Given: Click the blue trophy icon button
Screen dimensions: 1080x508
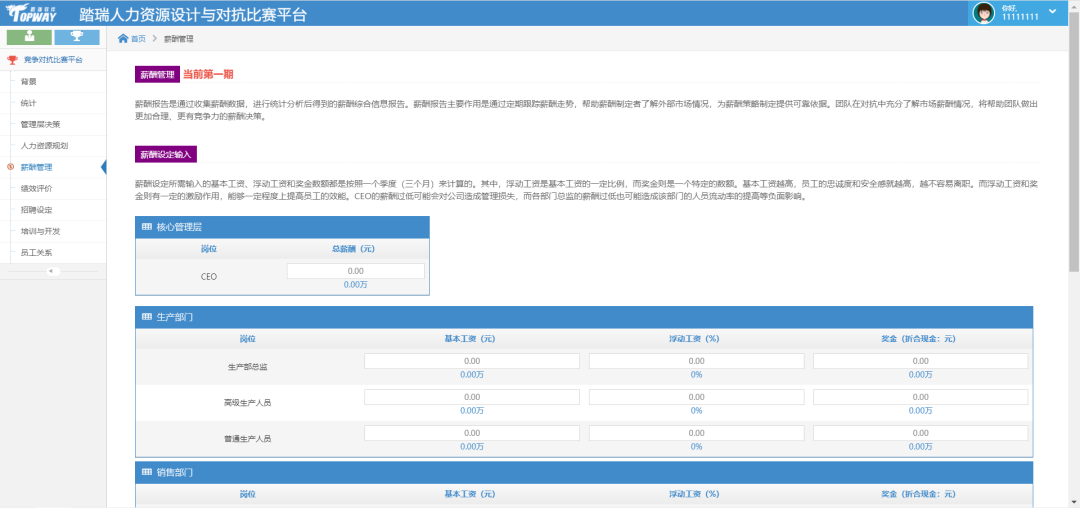Looking at the screenshot, I should point(76,37).
